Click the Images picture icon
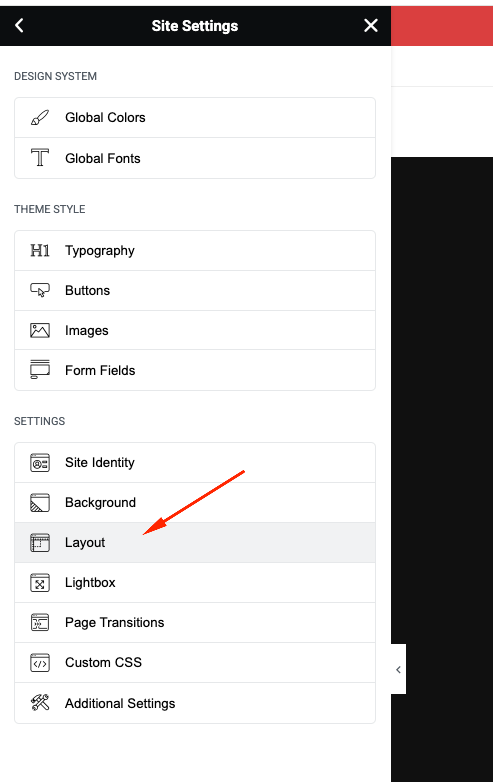This screenshot has width=493, height=782. click(40, 330)
